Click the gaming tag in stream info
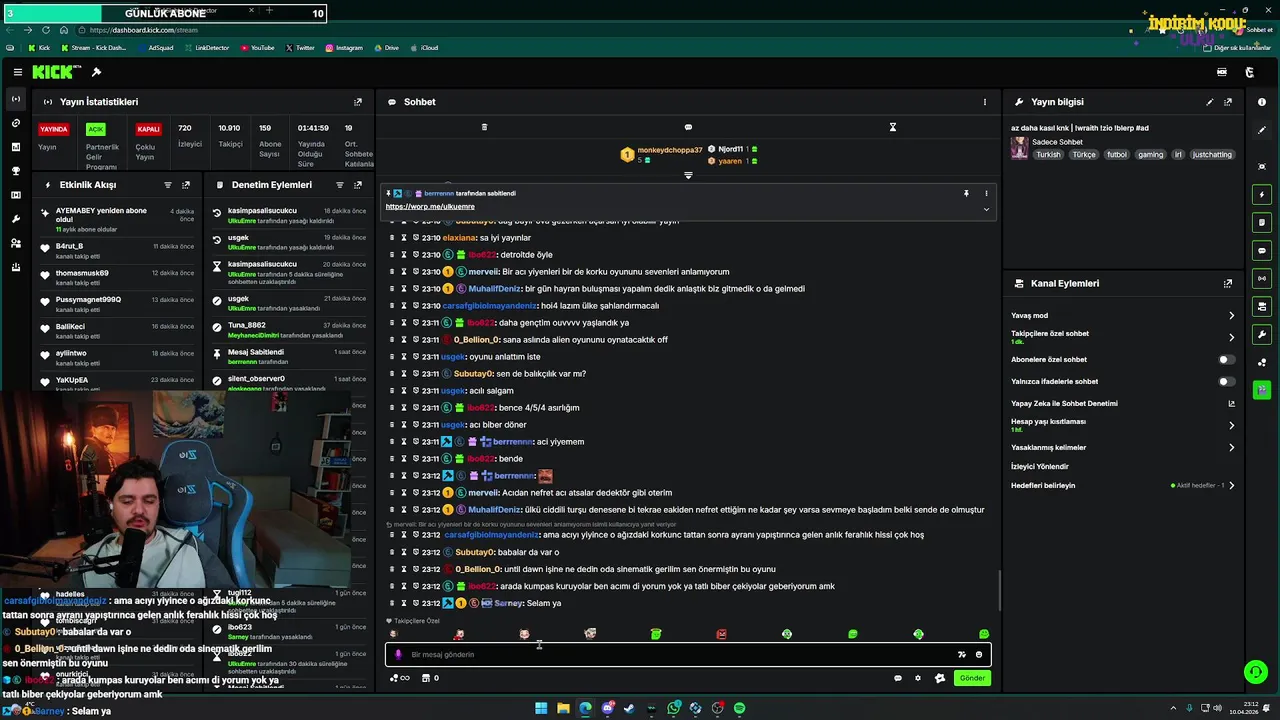 pos(1150,155)
